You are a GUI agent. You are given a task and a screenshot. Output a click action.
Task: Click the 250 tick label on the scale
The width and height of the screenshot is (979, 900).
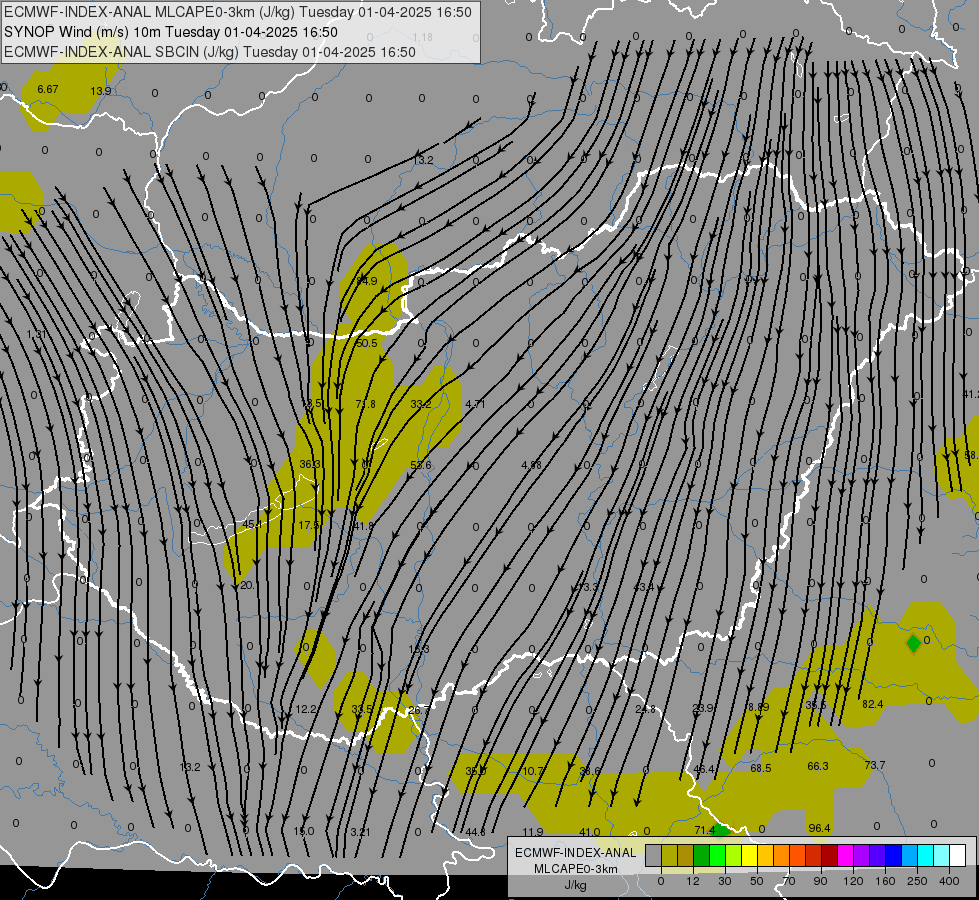917,881
